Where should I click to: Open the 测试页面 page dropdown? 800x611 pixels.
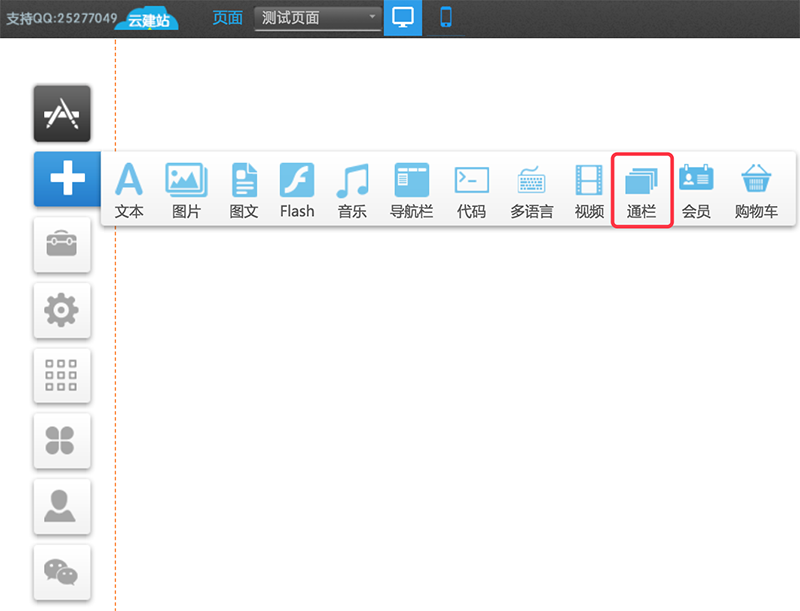317,18
